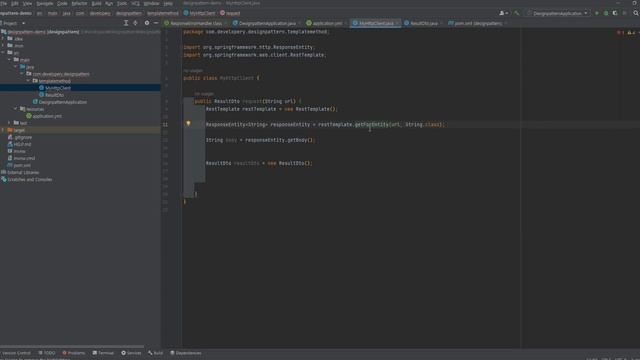Image resolution: width=640 pixels, height=360 pixels.
Task: Select application.yml in project tree
Action: click(x=47, y=116)
